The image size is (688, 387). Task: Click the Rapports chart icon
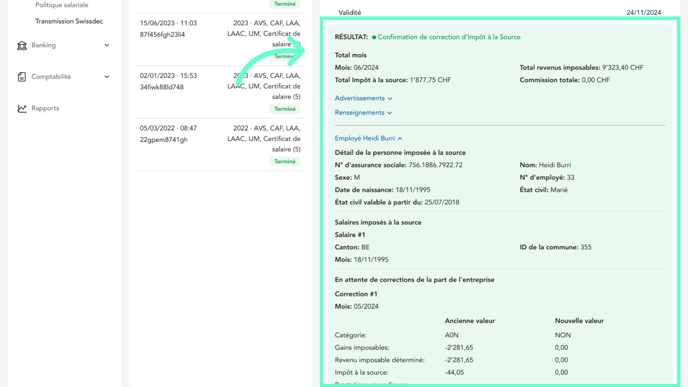[22, 108]
